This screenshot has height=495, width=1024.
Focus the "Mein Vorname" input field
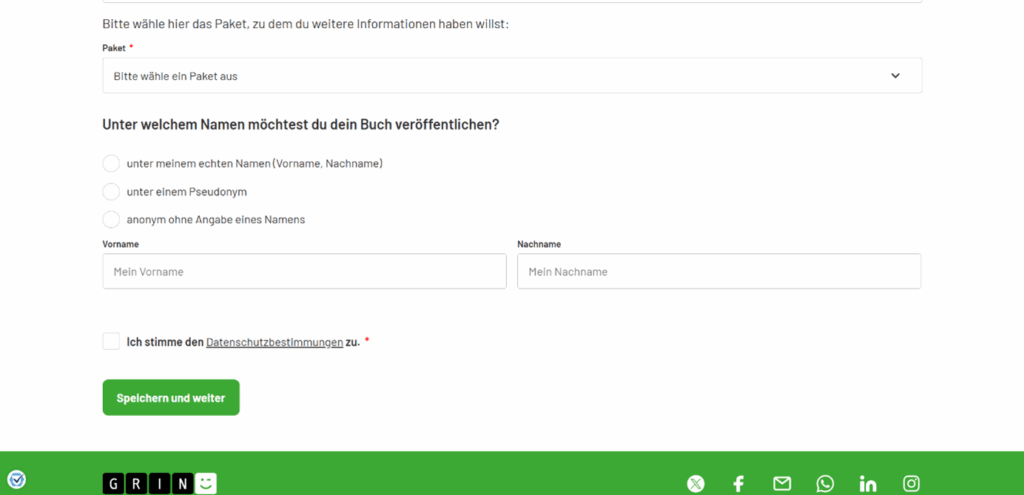(x=304, y=272)
